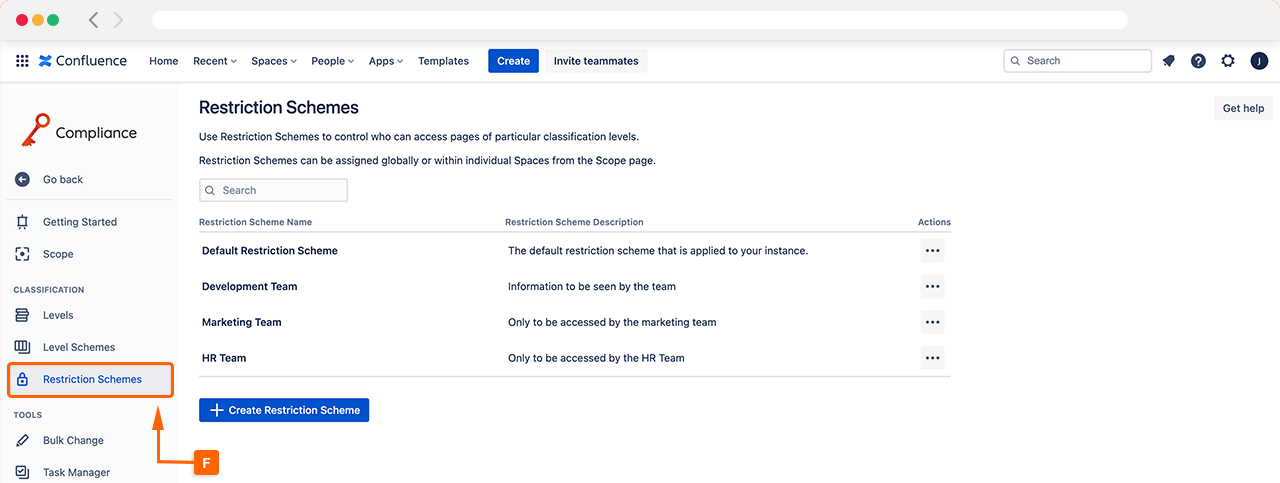Open the help question mark icon
Screen dimensions: 1280x483
[1198, 61]
